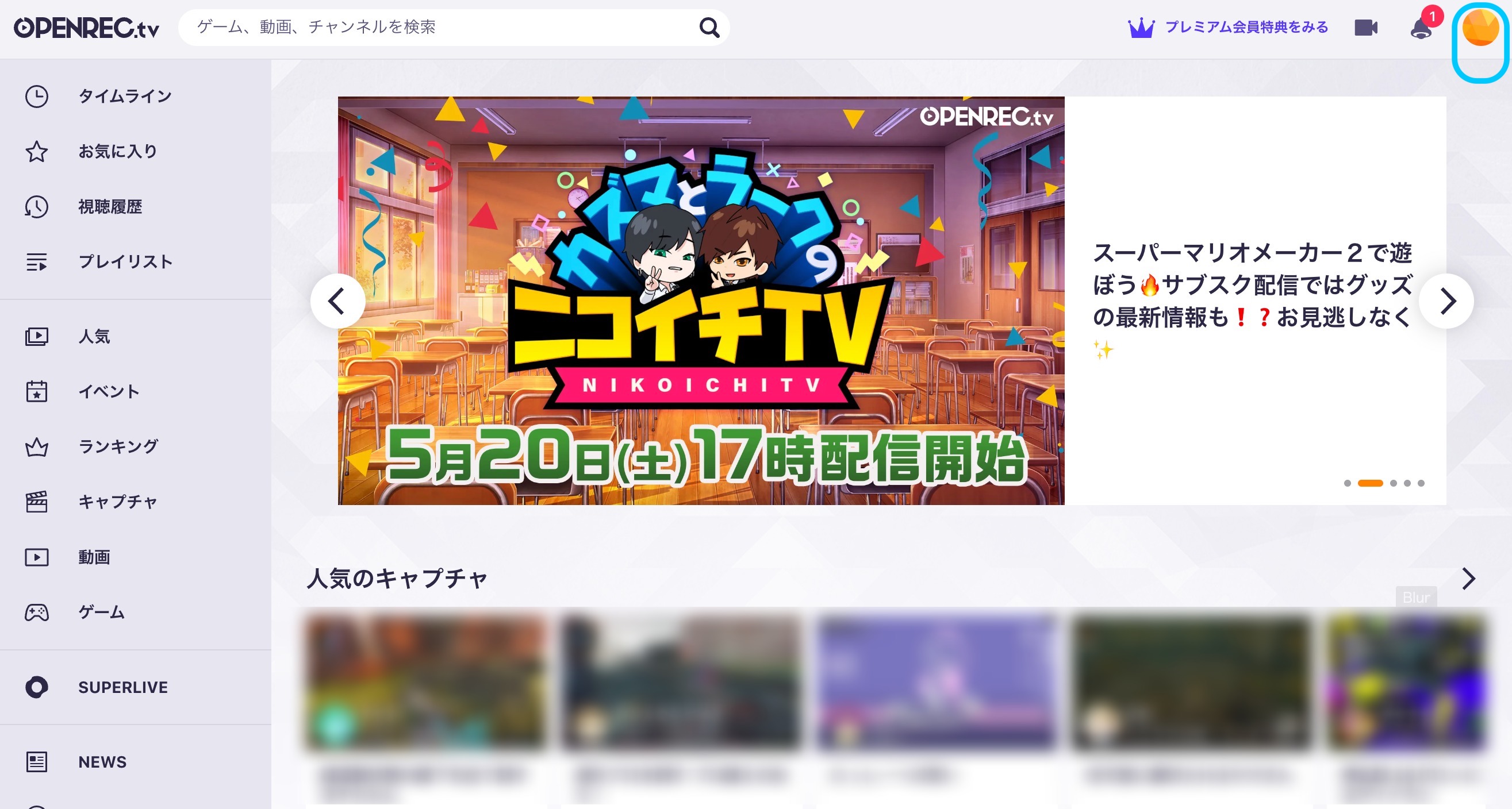1512x809 pixels.
Task: Open the 人気のキャプチャ section heading
Action: point(397,579)
